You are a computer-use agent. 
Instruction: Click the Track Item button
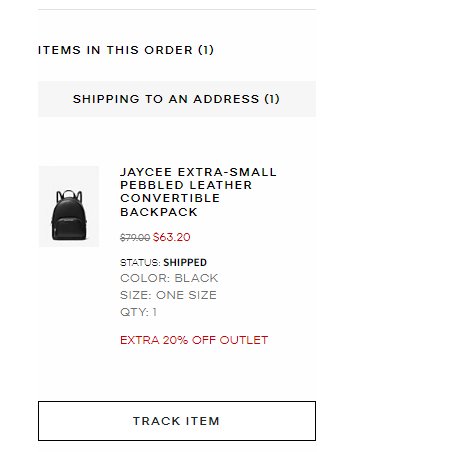pos(177,421)
